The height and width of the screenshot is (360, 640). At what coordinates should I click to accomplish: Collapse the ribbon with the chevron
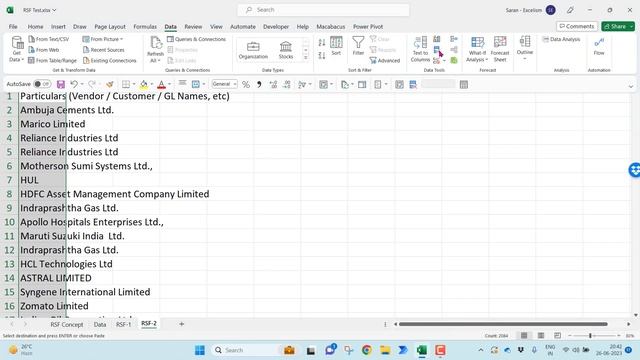pos(631,86)
